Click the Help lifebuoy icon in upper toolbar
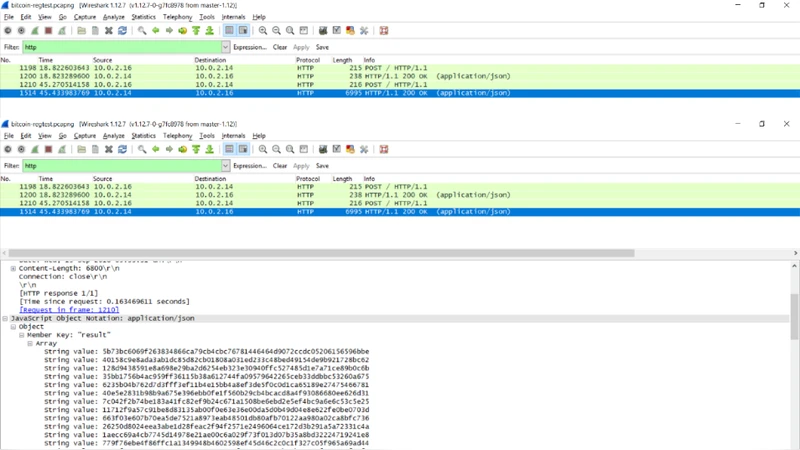This screenshot has height=450, width=800. [x=384, y=31]
